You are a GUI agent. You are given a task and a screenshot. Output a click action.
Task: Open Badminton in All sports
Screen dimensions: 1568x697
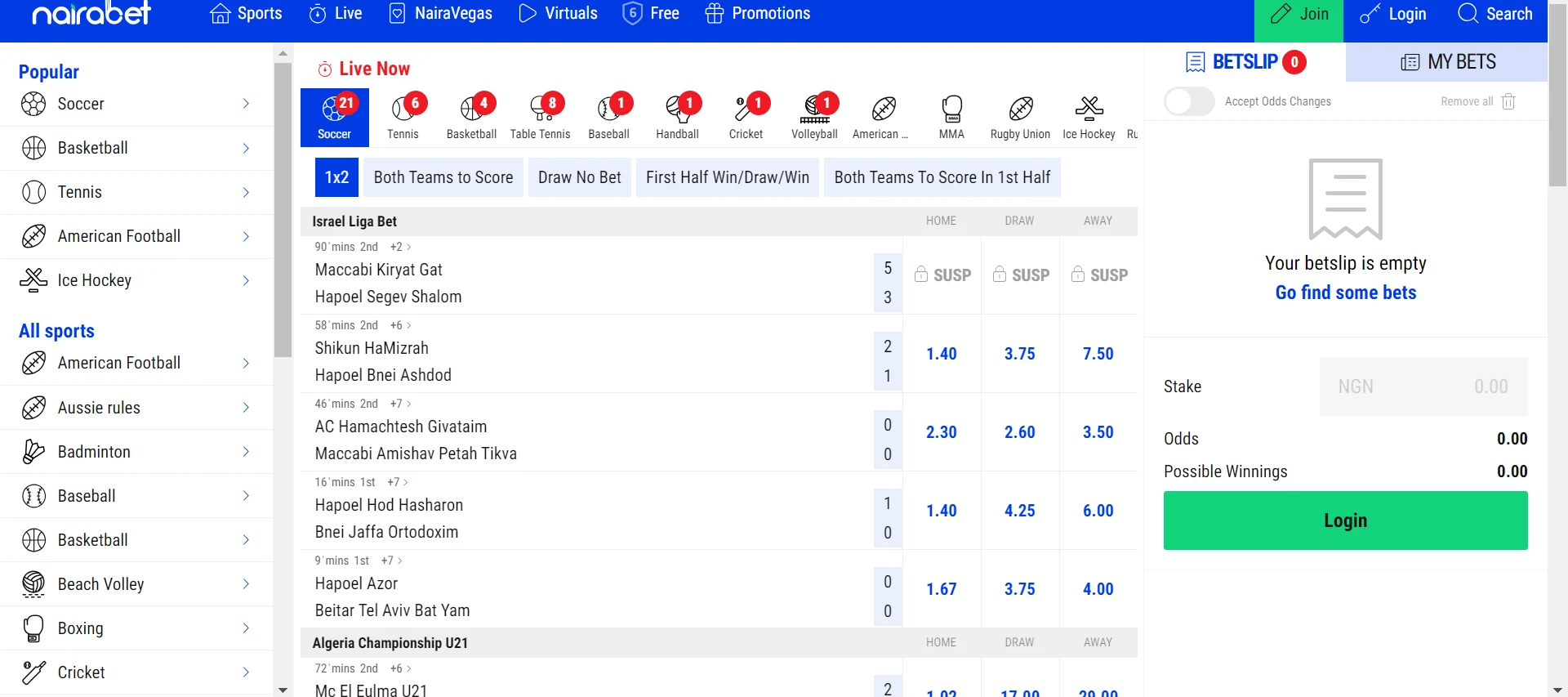pos(136,452)
